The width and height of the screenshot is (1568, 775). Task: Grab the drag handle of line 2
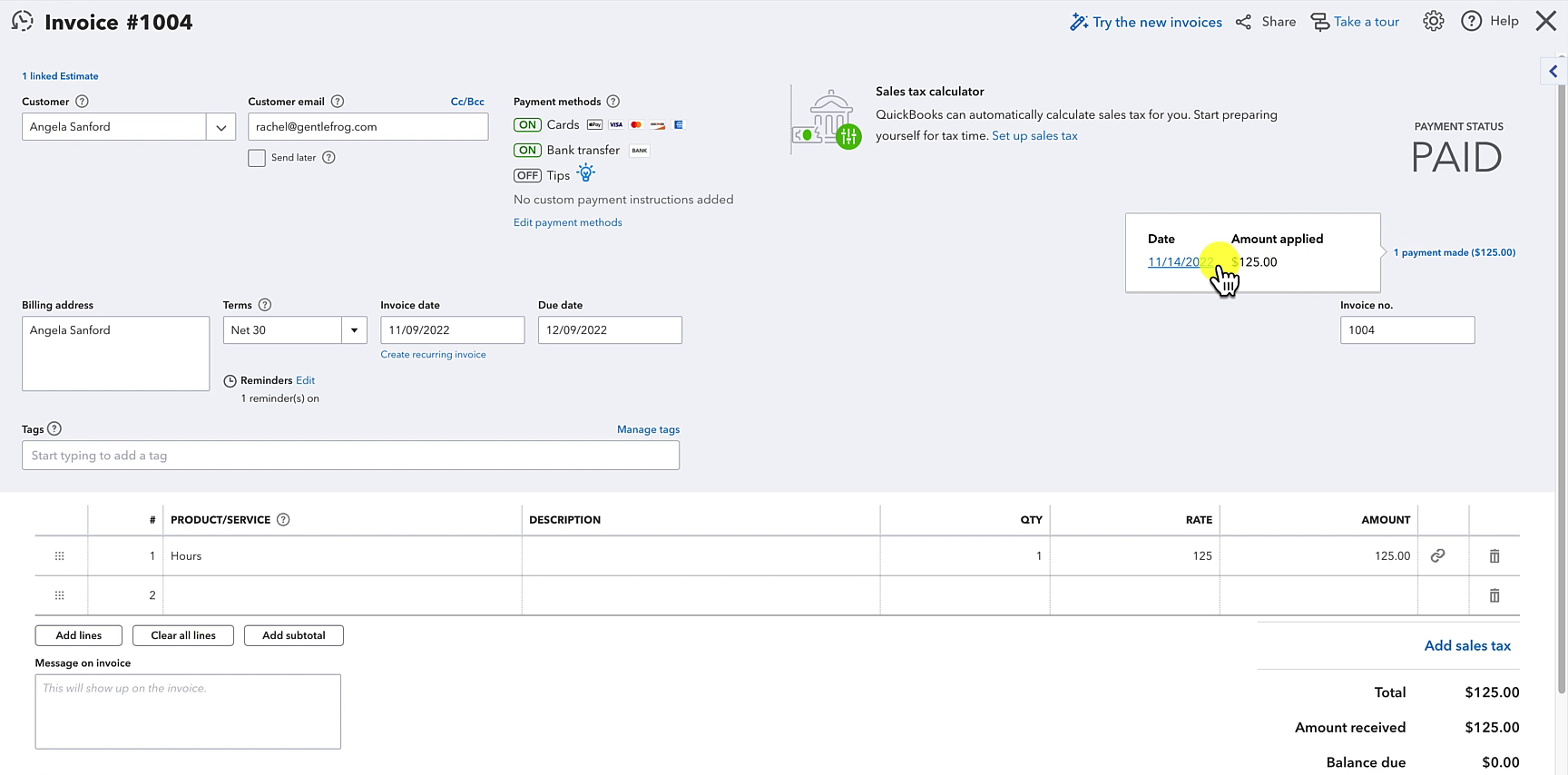pyautogui.click(x=60, y=595)
